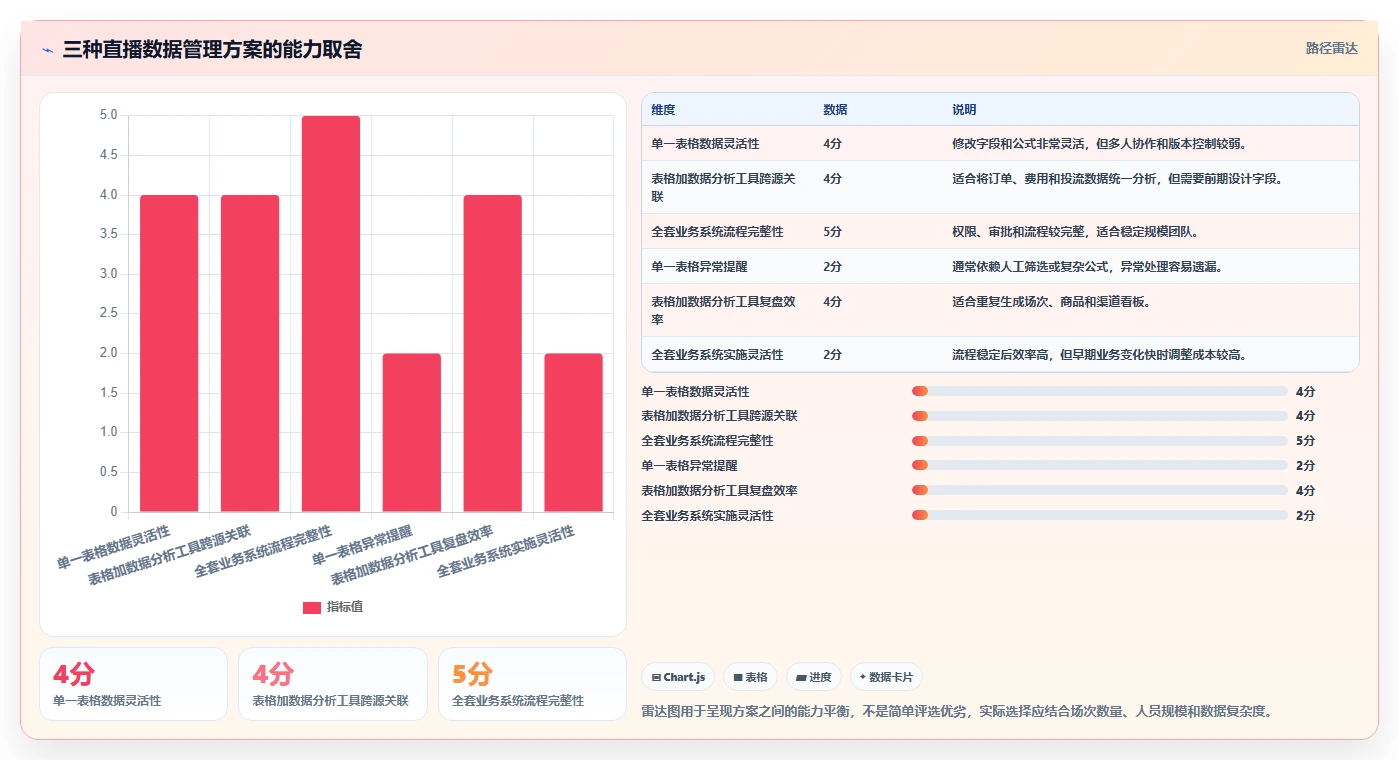Select the 单一表格数据灵活性 table row
1399x760 pixels.
(1000, 144)
